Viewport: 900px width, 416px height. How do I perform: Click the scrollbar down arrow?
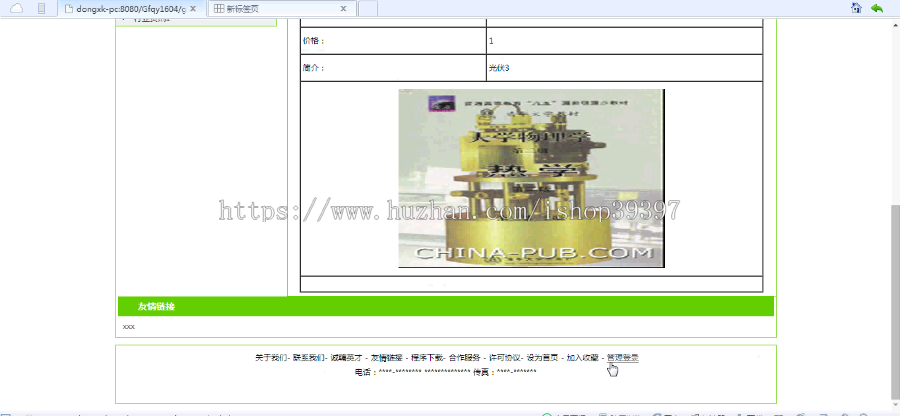coord(895,403)
